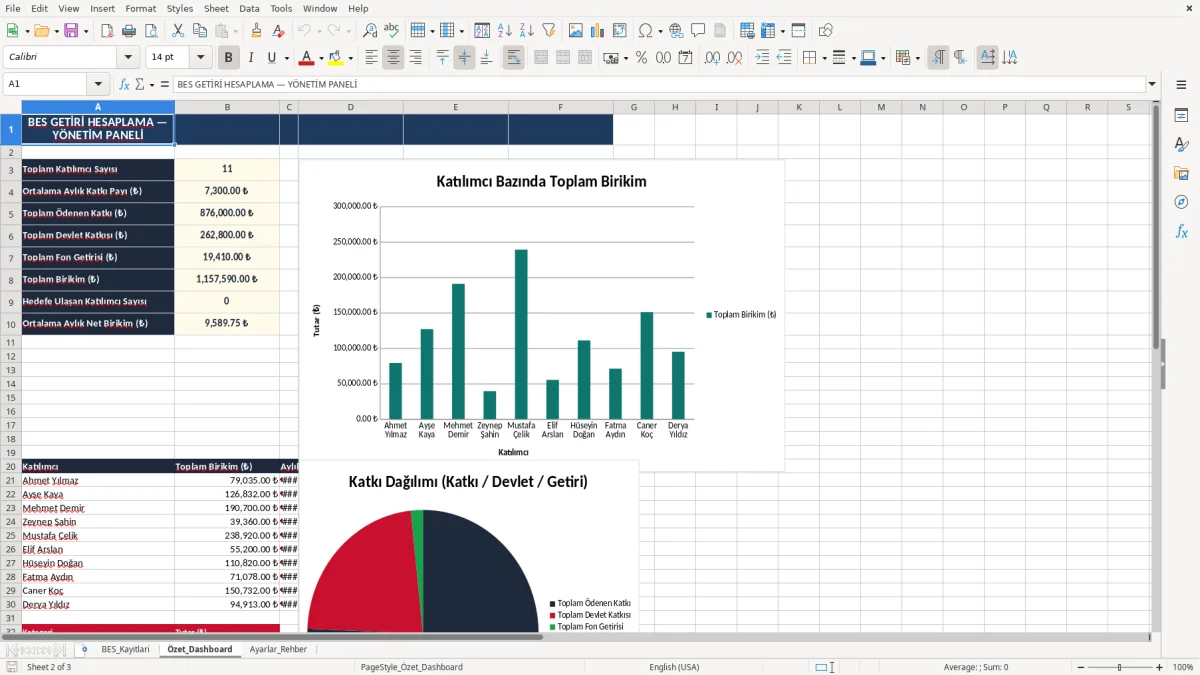
Task: Click the AutoFilter funnel icon
Action: (549, 31)
